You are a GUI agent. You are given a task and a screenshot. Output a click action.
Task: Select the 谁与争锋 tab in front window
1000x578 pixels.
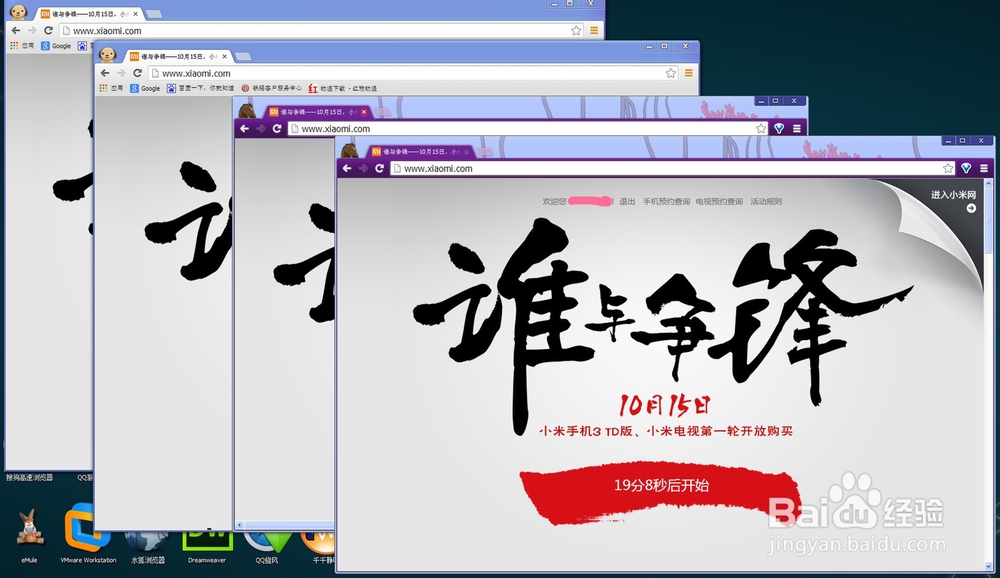(x=420, y=152)
